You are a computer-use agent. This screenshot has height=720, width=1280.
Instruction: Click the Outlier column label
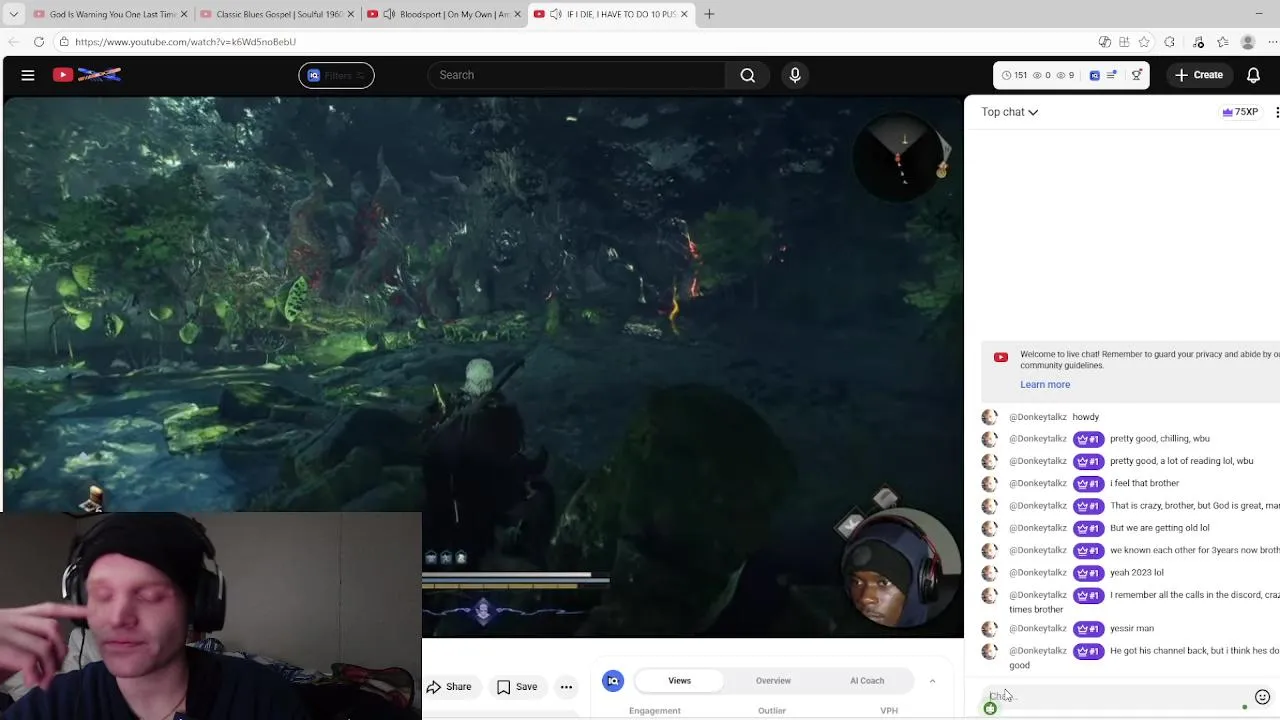click(x=772, y=711)
